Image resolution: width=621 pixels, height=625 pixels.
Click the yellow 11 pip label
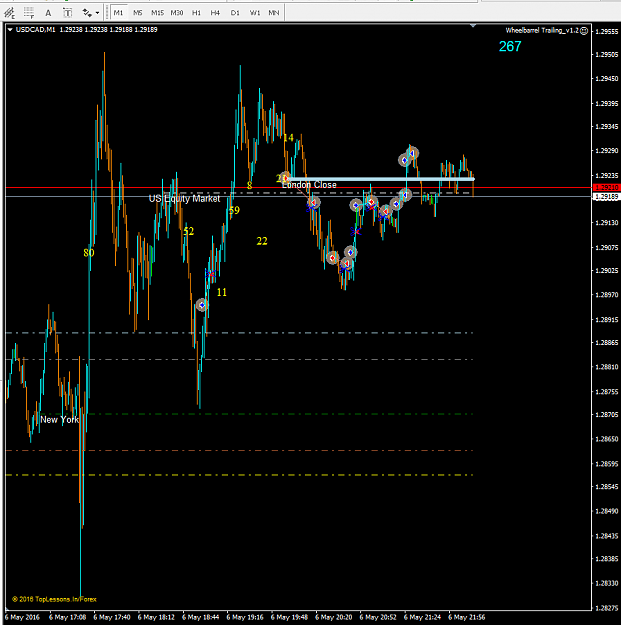222,292
